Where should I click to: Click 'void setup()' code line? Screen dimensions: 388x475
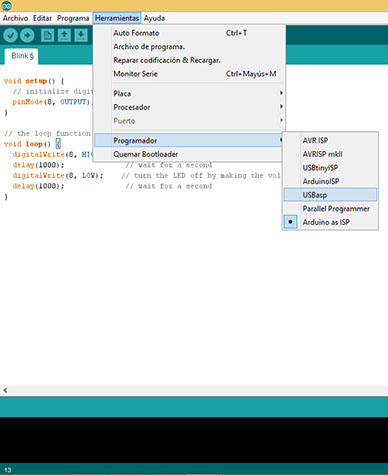(34, 81)
